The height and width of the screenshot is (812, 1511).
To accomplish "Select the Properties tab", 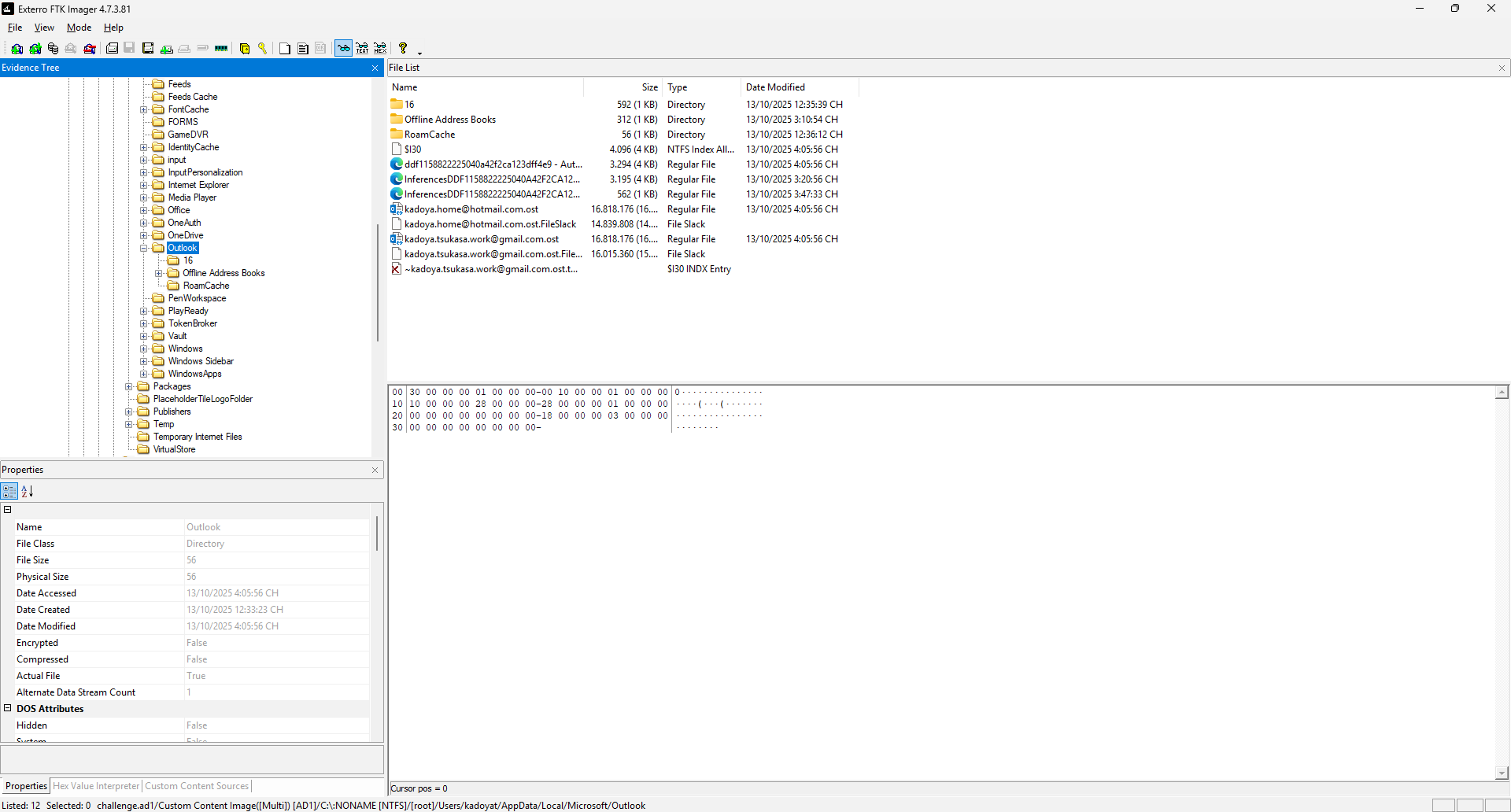I will coord(26,786).
